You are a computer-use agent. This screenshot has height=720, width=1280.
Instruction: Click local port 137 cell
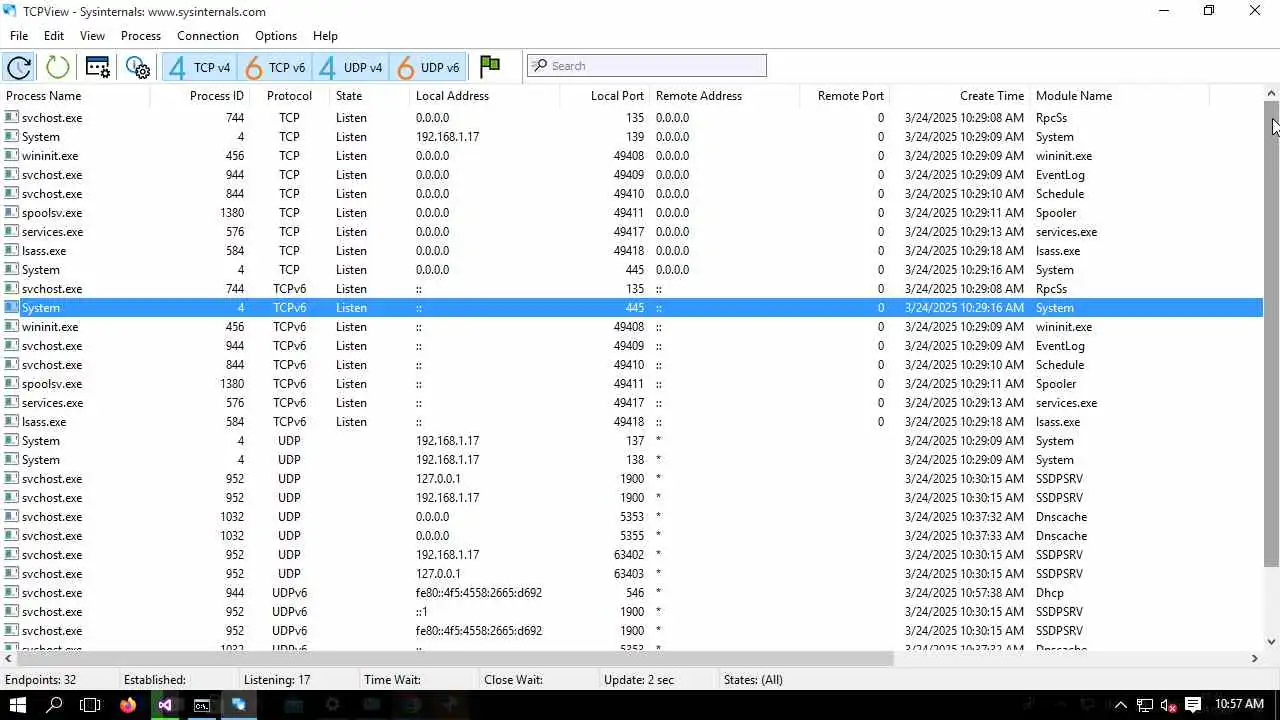click(635, 441)
